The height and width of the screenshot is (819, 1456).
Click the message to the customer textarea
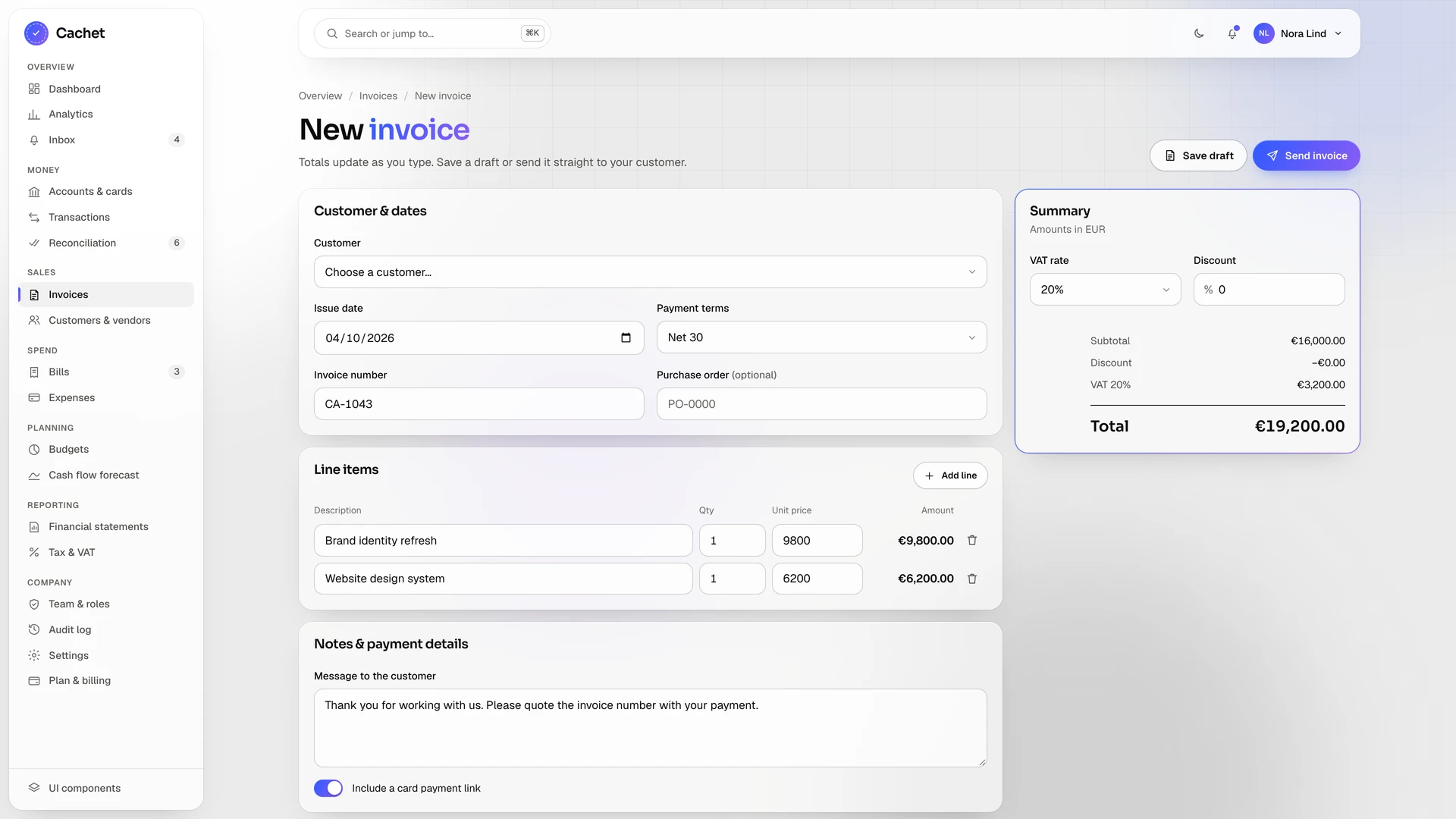coord(650,728)
